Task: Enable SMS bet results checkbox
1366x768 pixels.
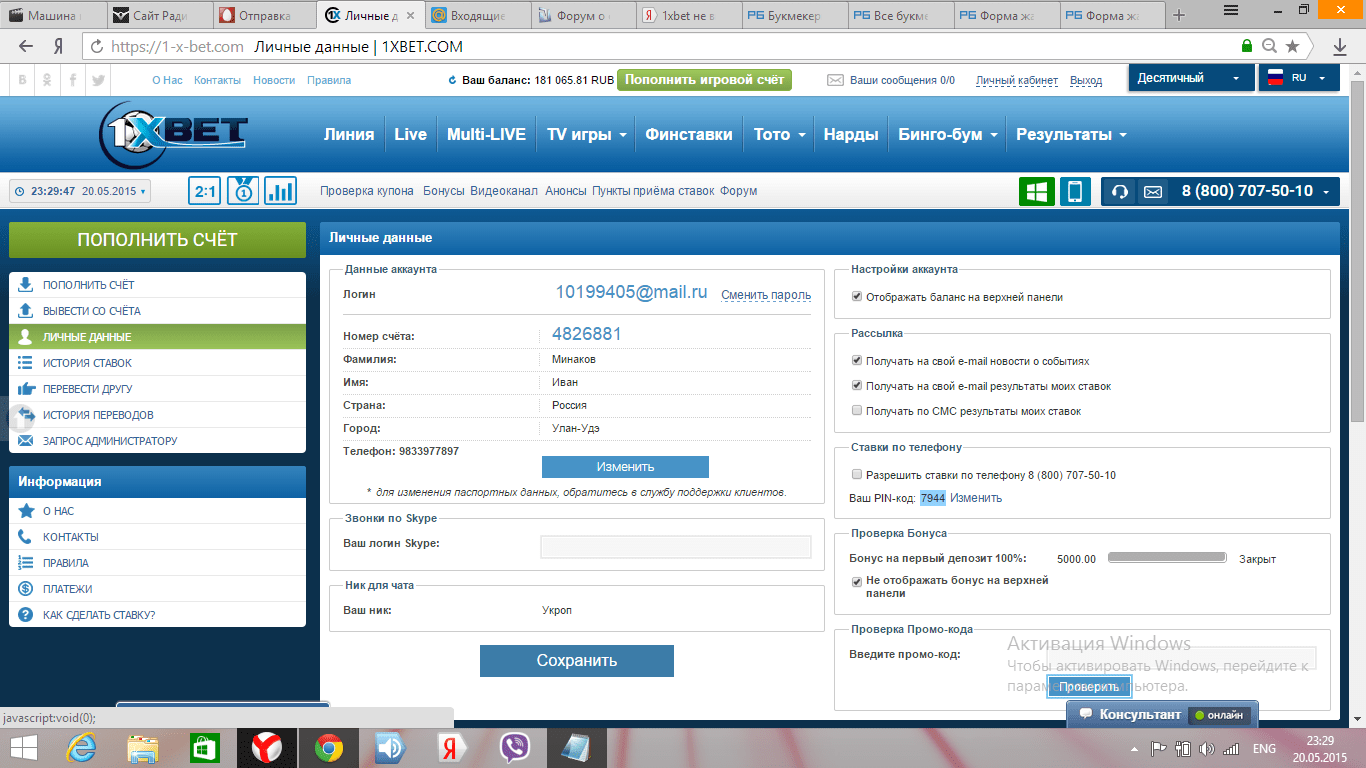Action: [x=856, y=411]
